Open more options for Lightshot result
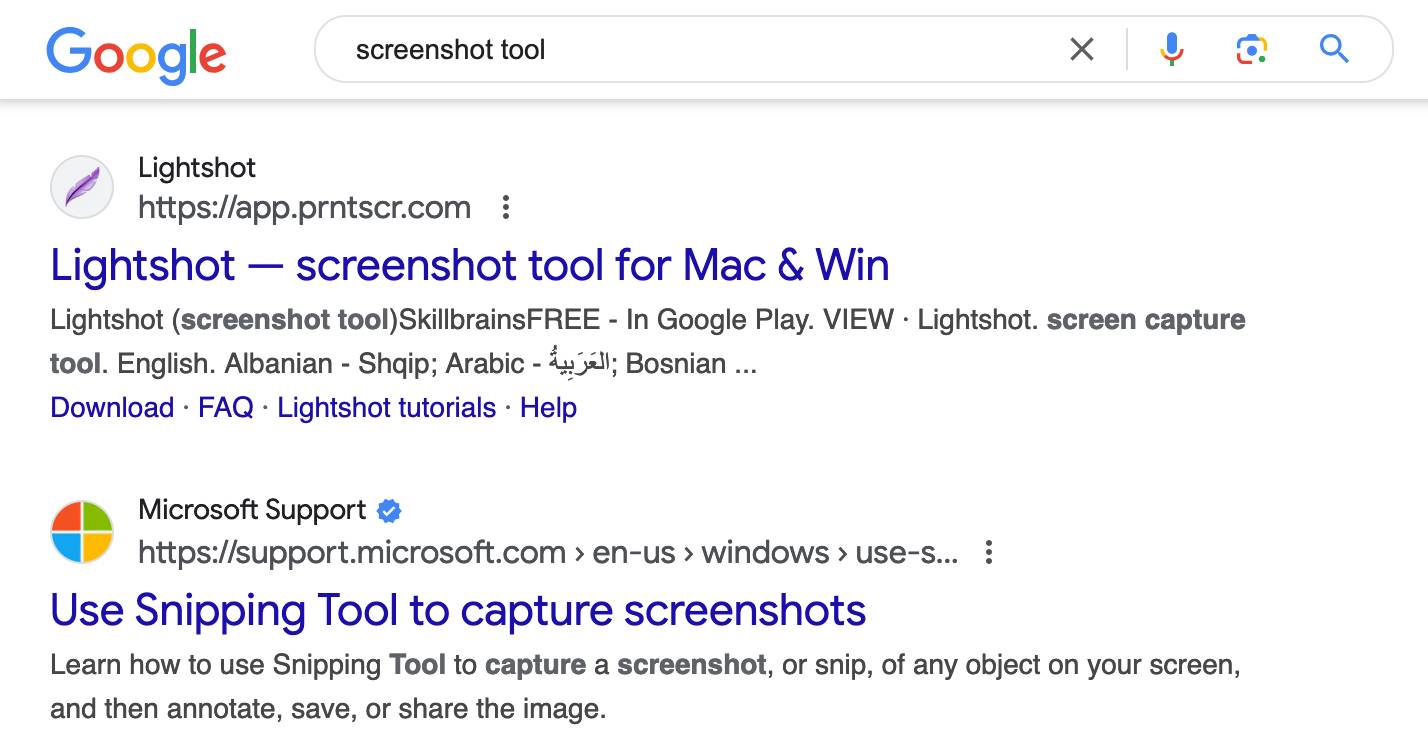1428x756 pixels. click(506, 208)
